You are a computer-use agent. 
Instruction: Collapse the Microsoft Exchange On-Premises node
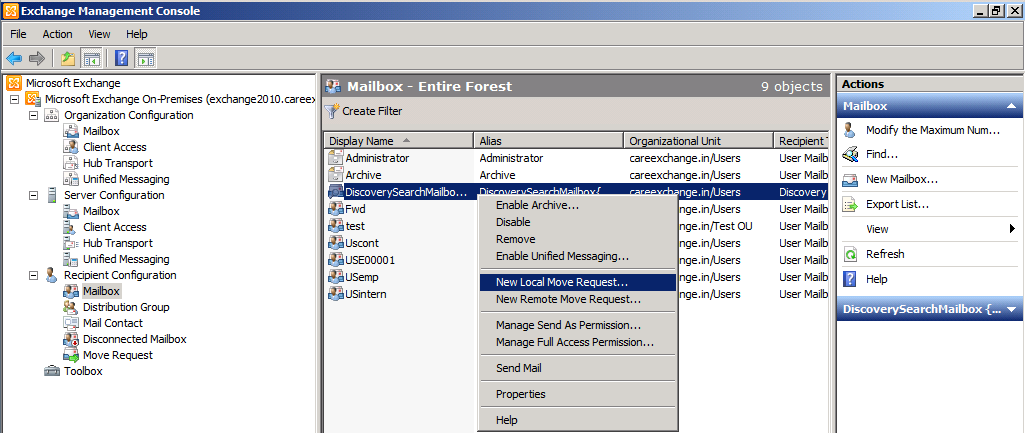click(14, 99)
